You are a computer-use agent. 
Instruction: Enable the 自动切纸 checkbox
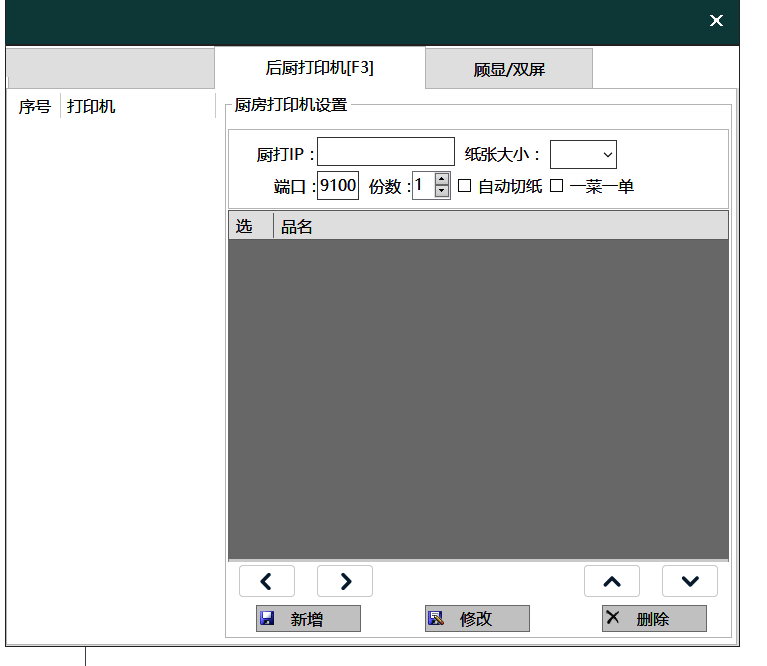[465, 186]
